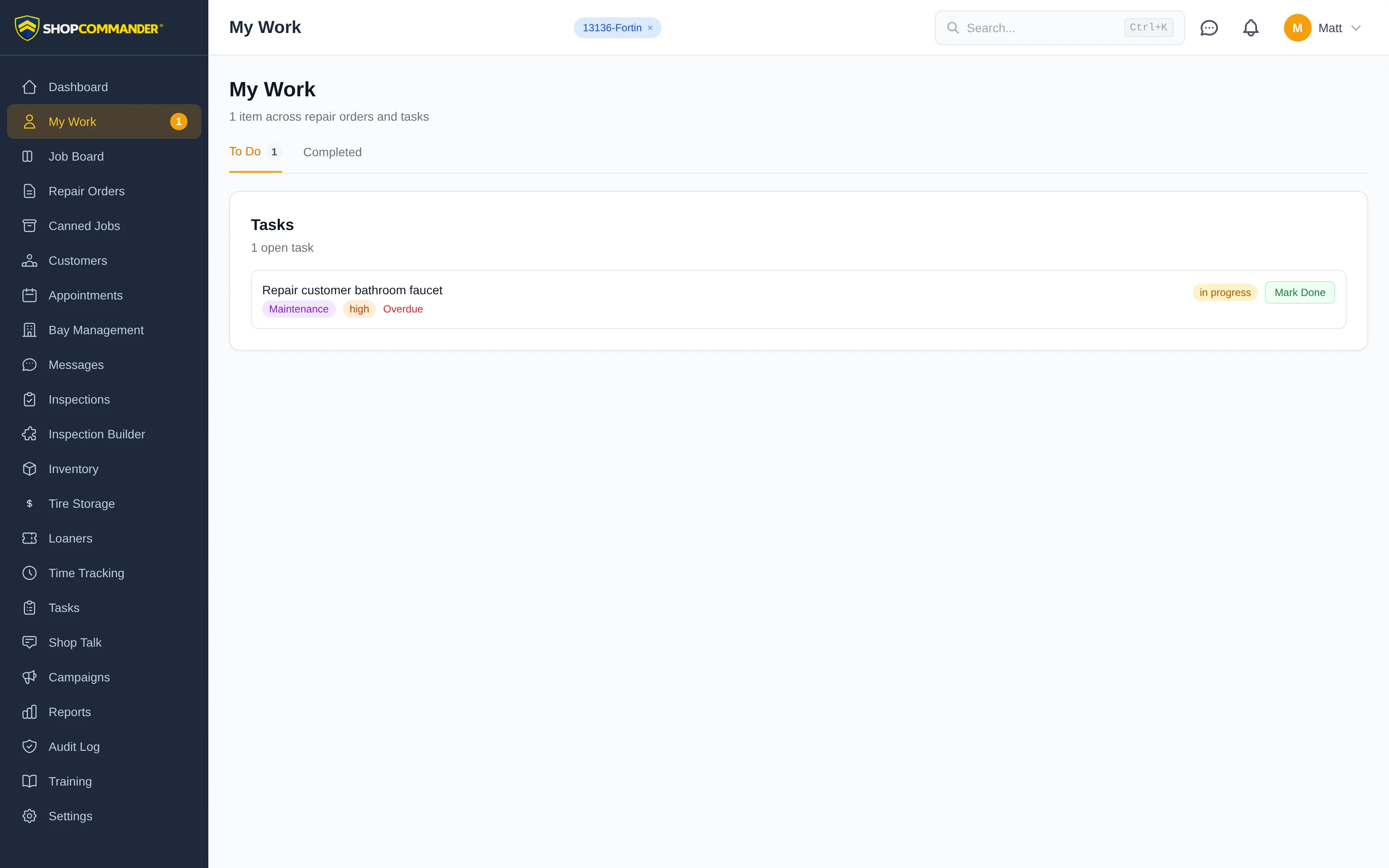Click the My Work badge showing 1

point(178,122)
